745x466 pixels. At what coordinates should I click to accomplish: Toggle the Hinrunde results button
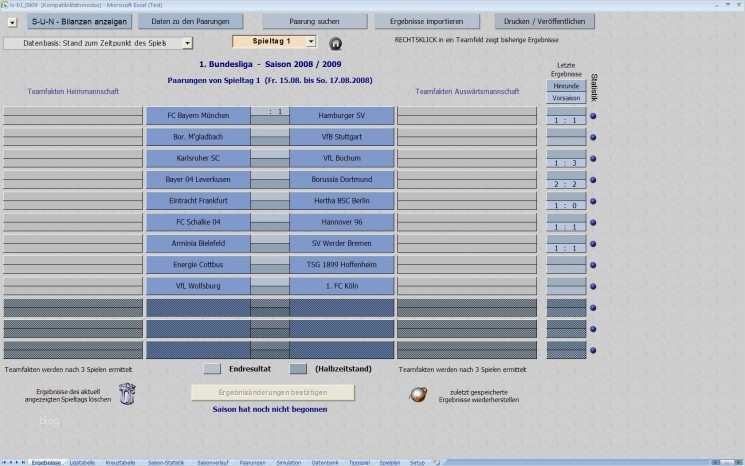tap(566, 86)
